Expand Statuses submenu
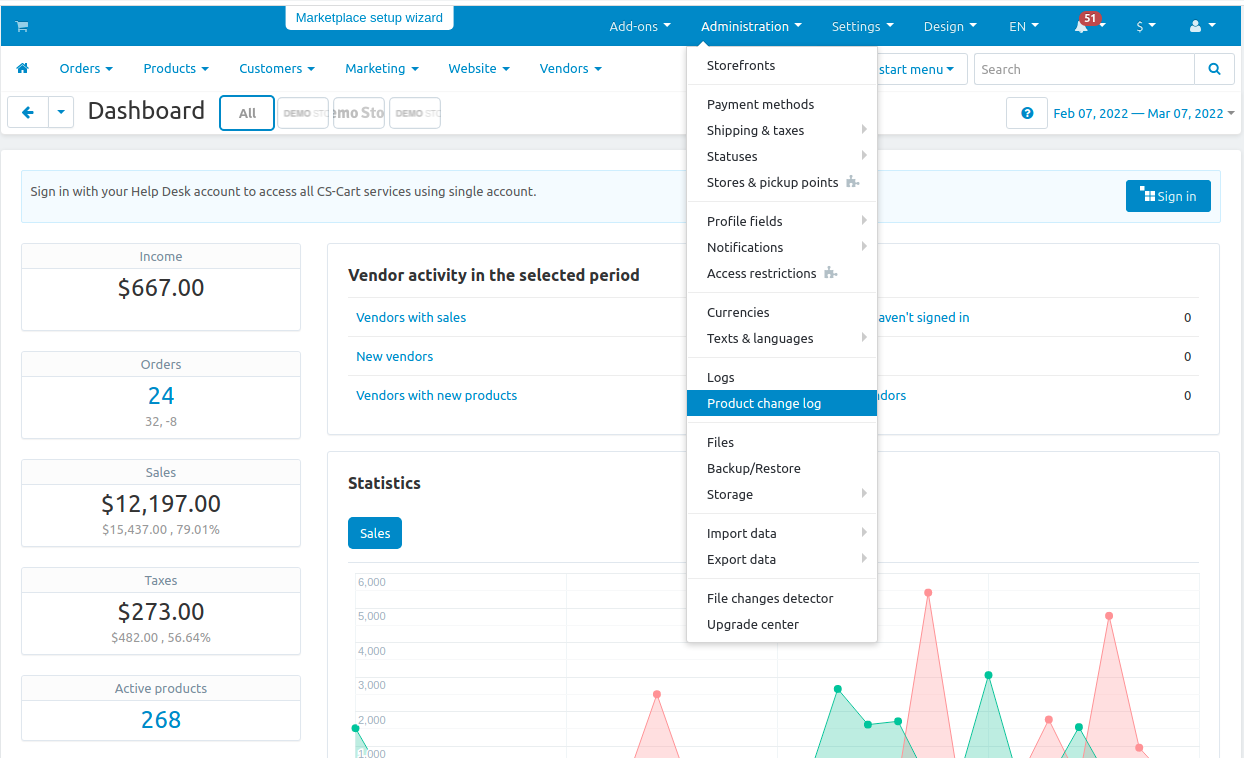 pyautogui.click(x=782, y=156)
